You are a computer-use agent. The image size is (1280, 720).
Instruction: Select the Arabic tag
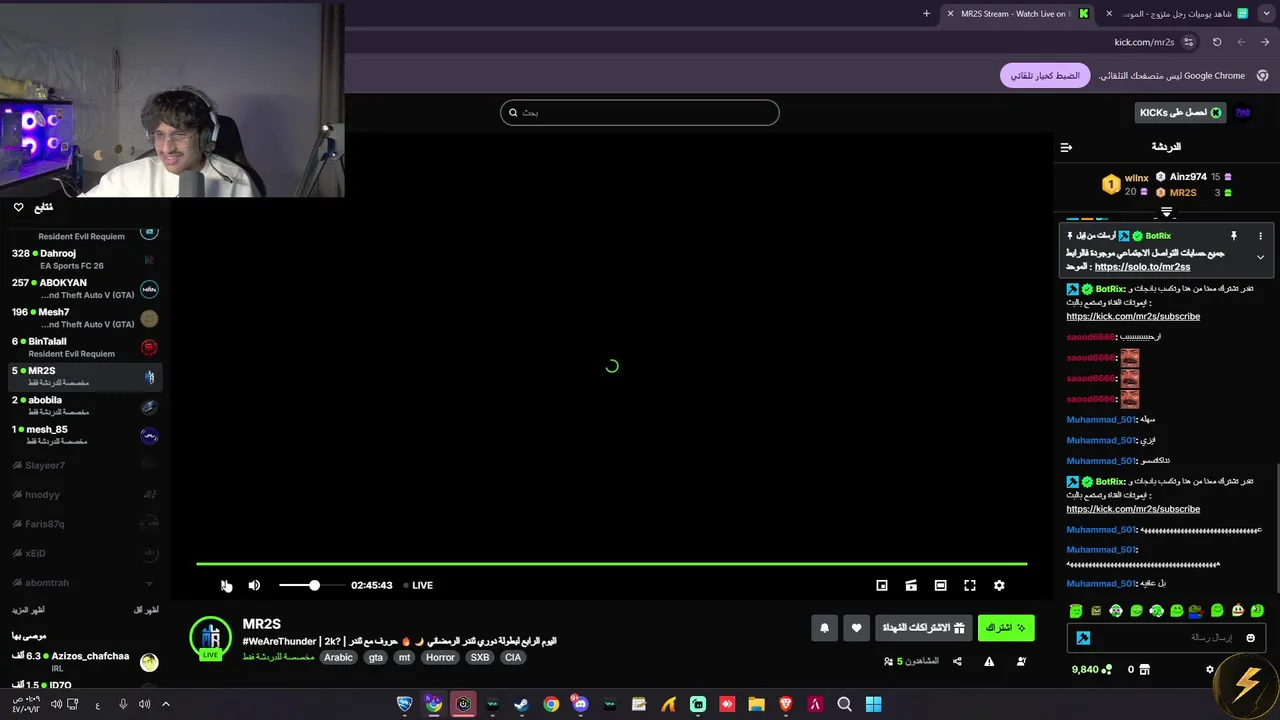pos(338,657)
